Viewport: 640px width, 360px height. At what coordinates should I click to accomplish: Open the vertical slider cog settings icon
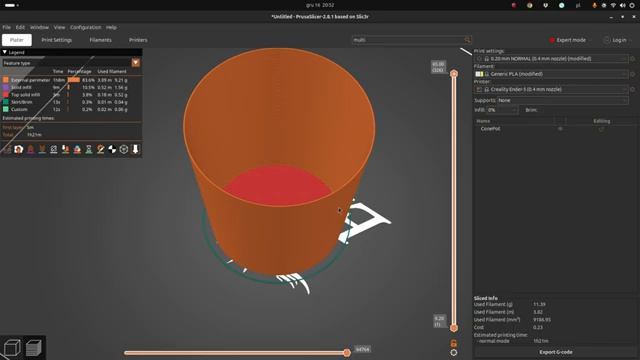453,353
